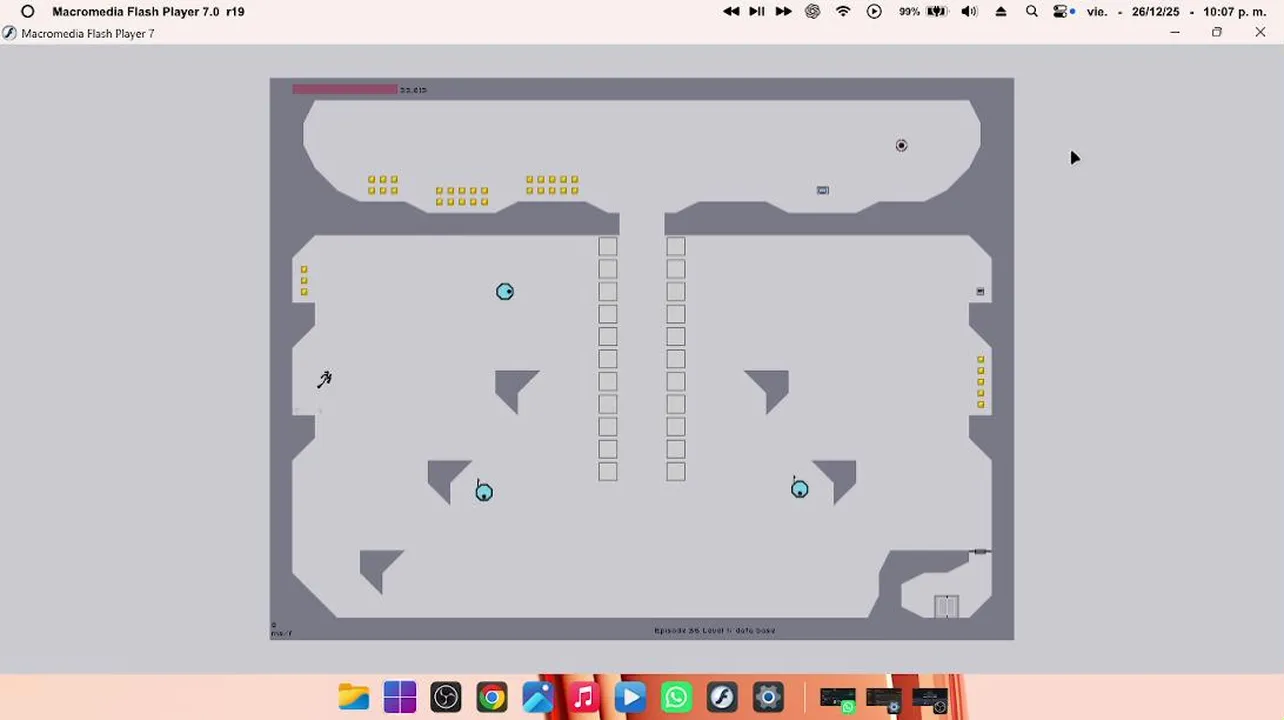The width and height of the screenshot is (1284, 720).
Task: Open the file manager folder in the dock
Action: [x=354, y=697]
